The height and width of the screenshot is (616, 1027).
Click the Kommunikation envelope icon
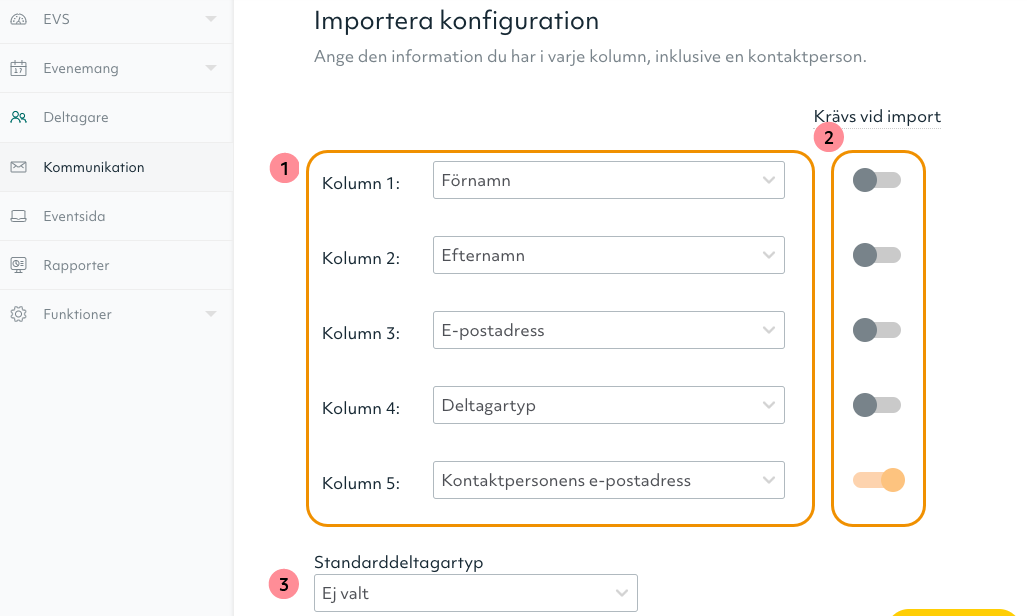coord(18,166)
